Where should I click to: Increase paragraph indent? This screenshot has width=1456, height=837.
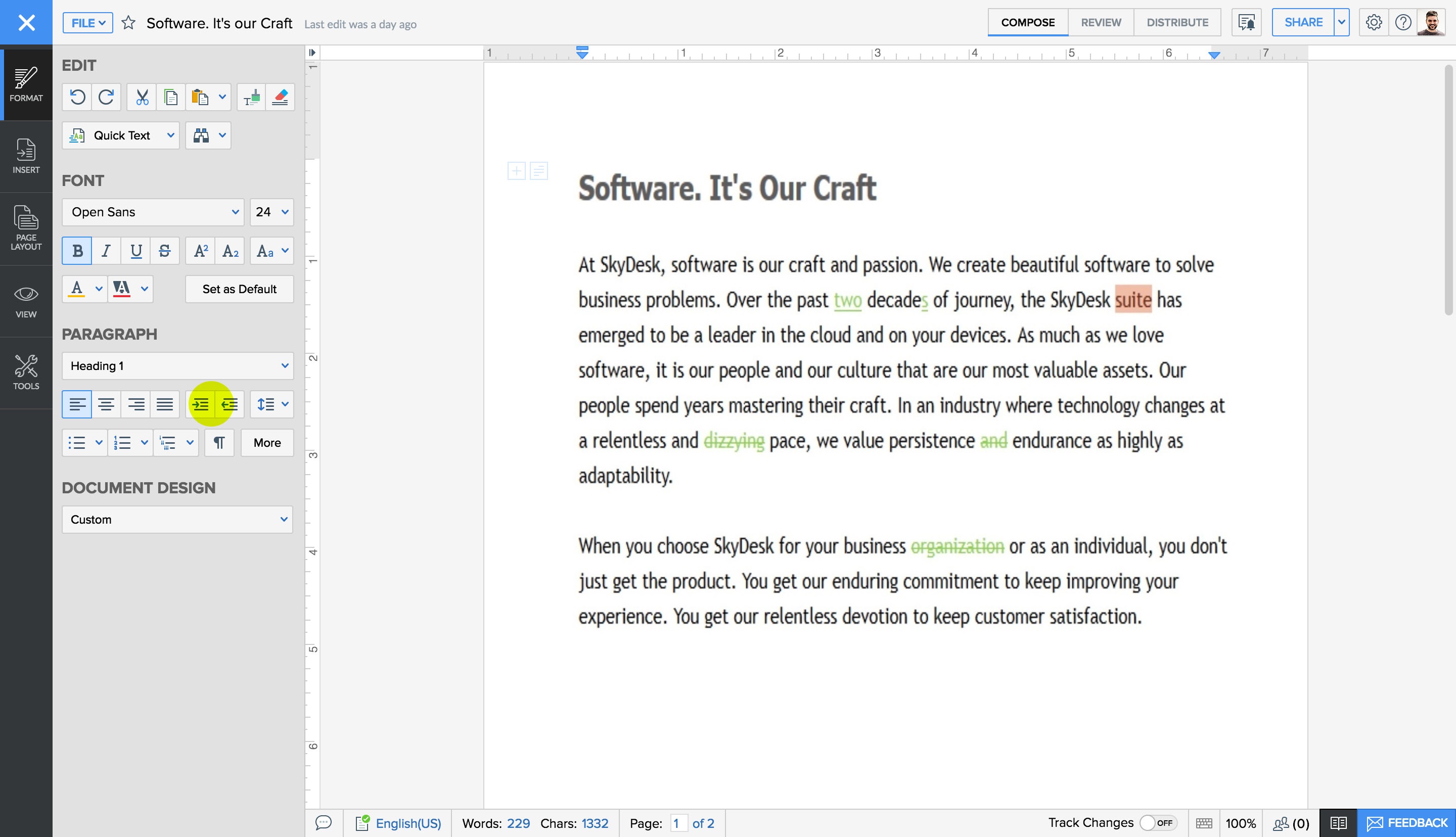[x=200, y=404]
